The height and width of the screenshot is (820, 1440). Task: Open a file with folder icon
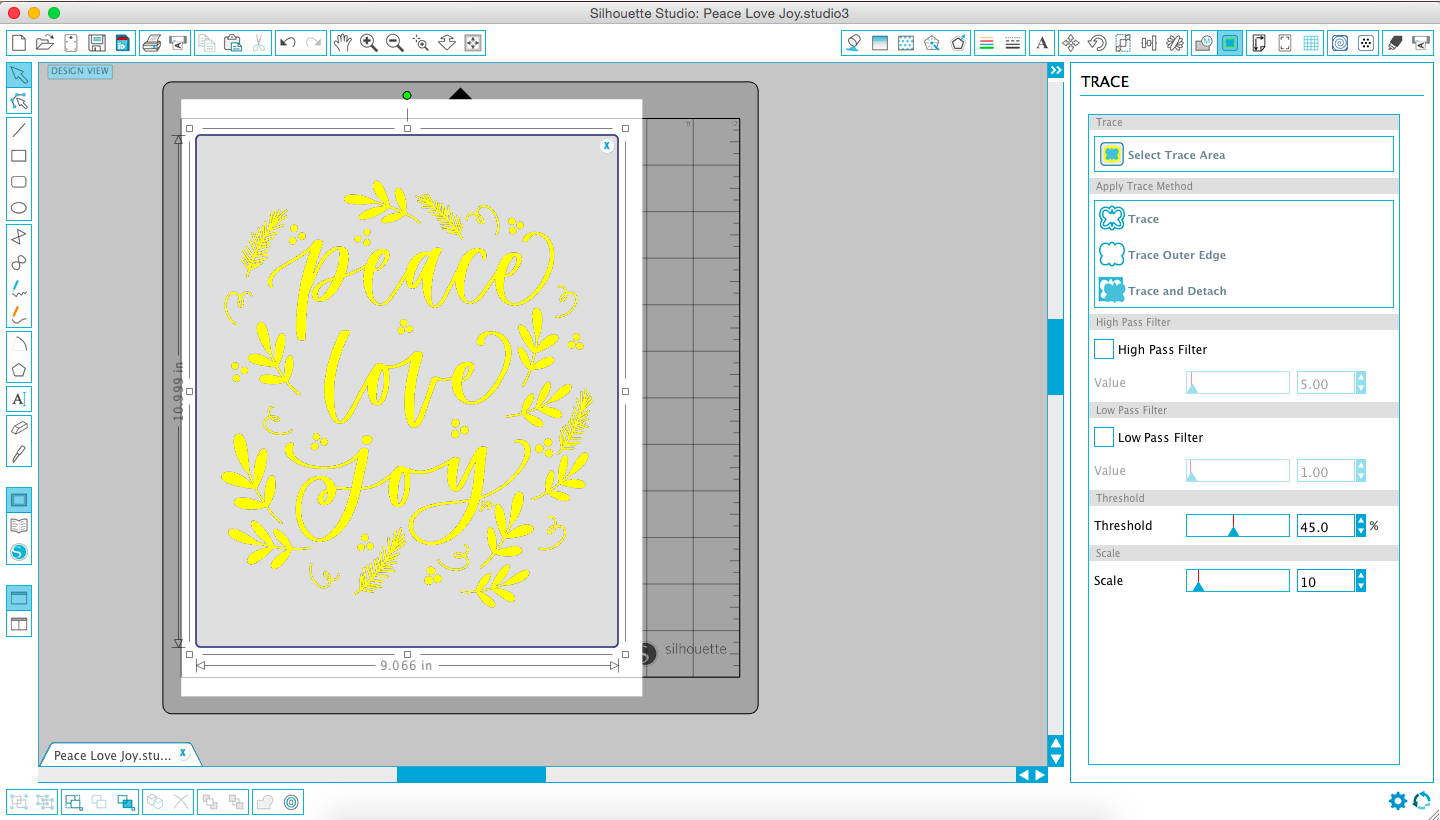[44, 43]
